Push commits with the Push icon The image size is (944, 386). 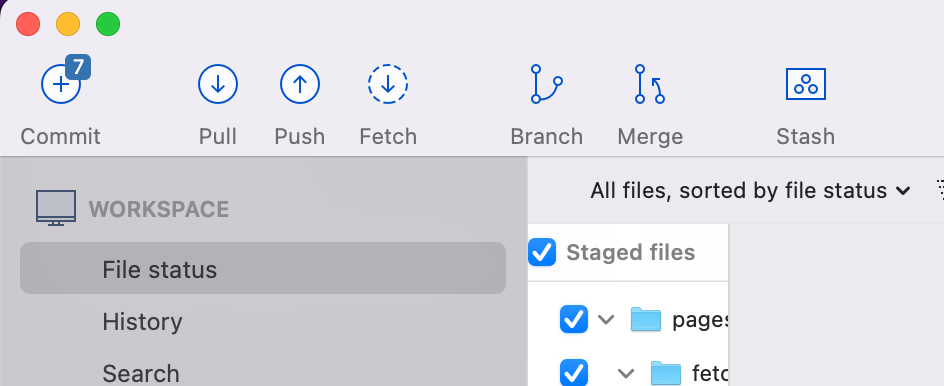point(300,84)
